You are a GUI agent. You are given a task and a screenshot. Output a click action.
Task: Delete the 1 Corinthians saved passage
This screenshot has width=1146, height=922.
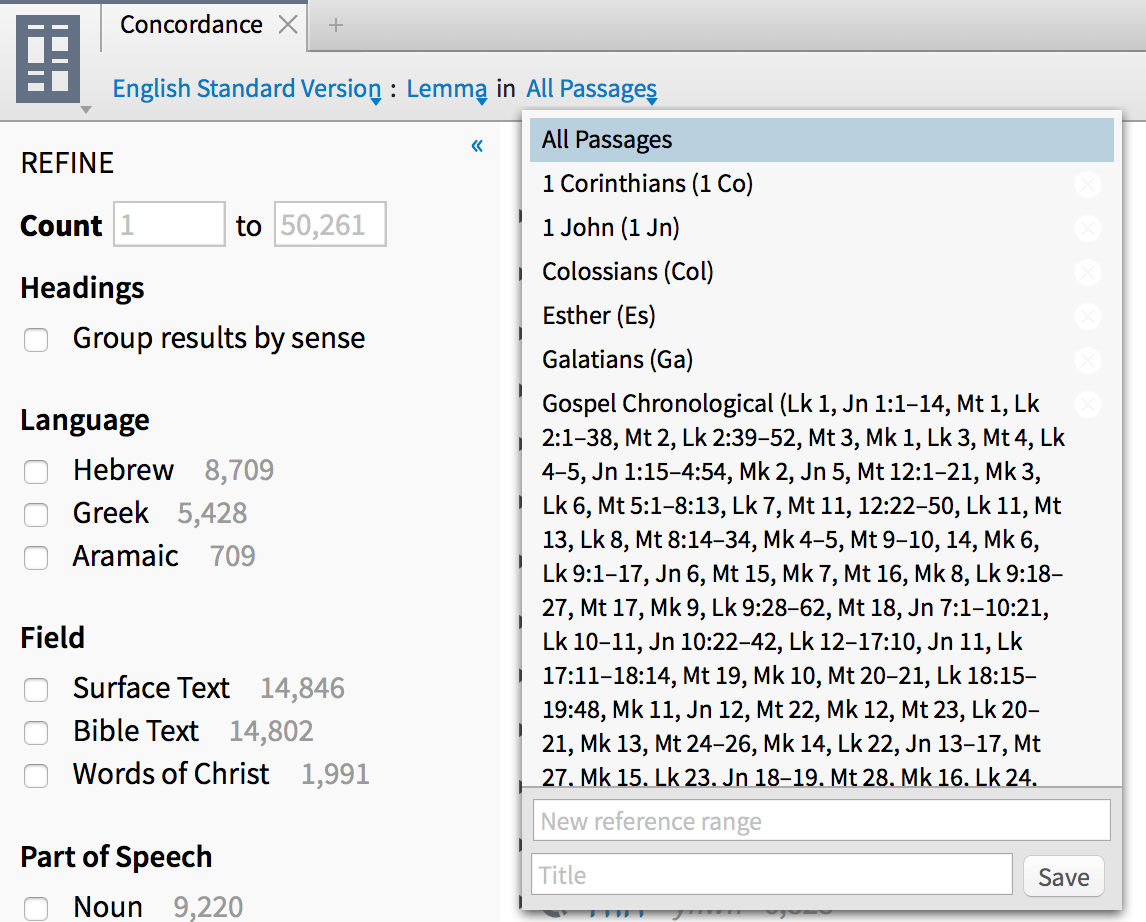pyautogui.click(x=1087, y=185)
